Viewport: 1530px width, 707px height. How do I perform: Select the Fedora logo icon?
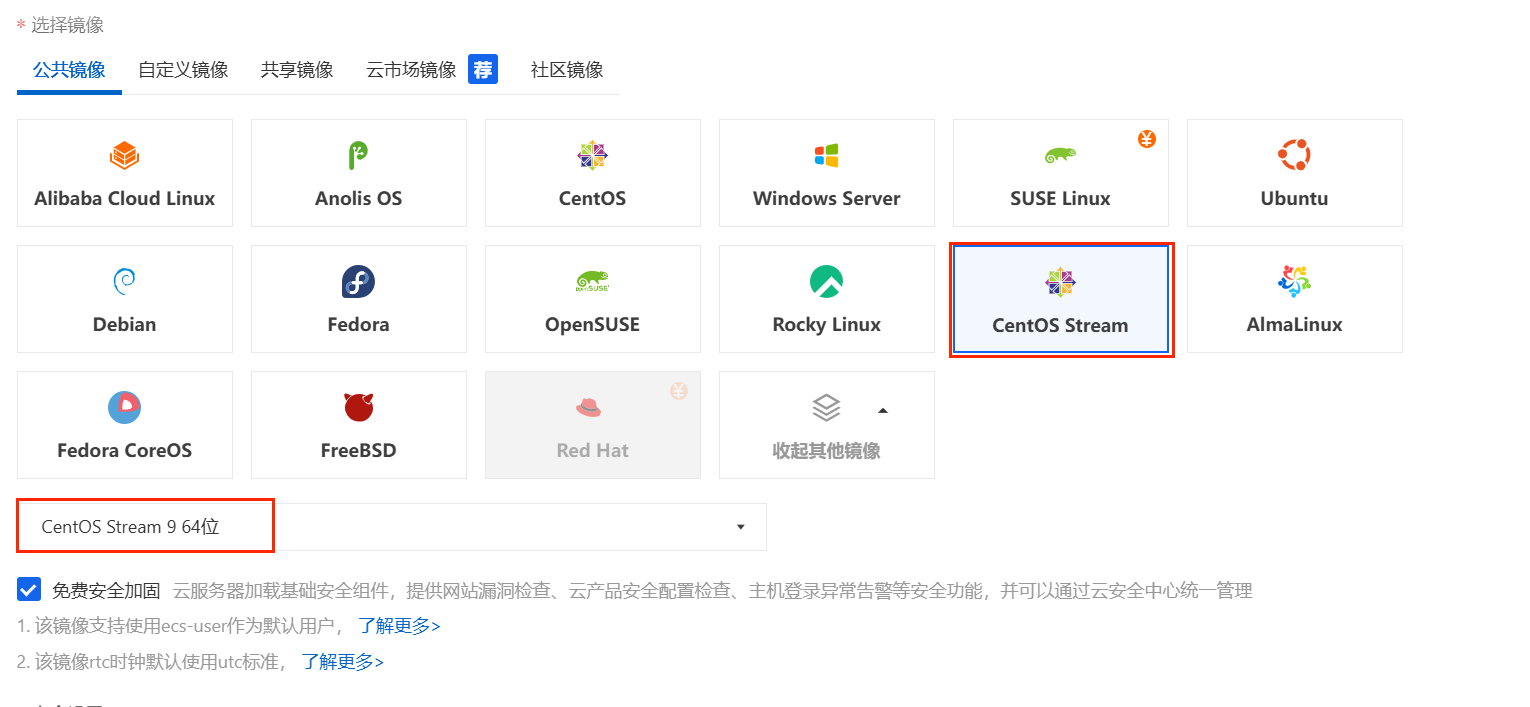[x=358, y=282]
